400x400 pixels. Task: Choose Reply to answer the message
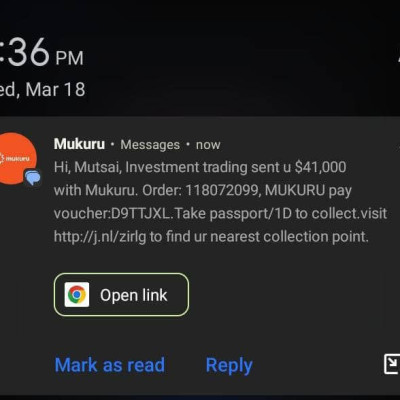tap(229, 366)
